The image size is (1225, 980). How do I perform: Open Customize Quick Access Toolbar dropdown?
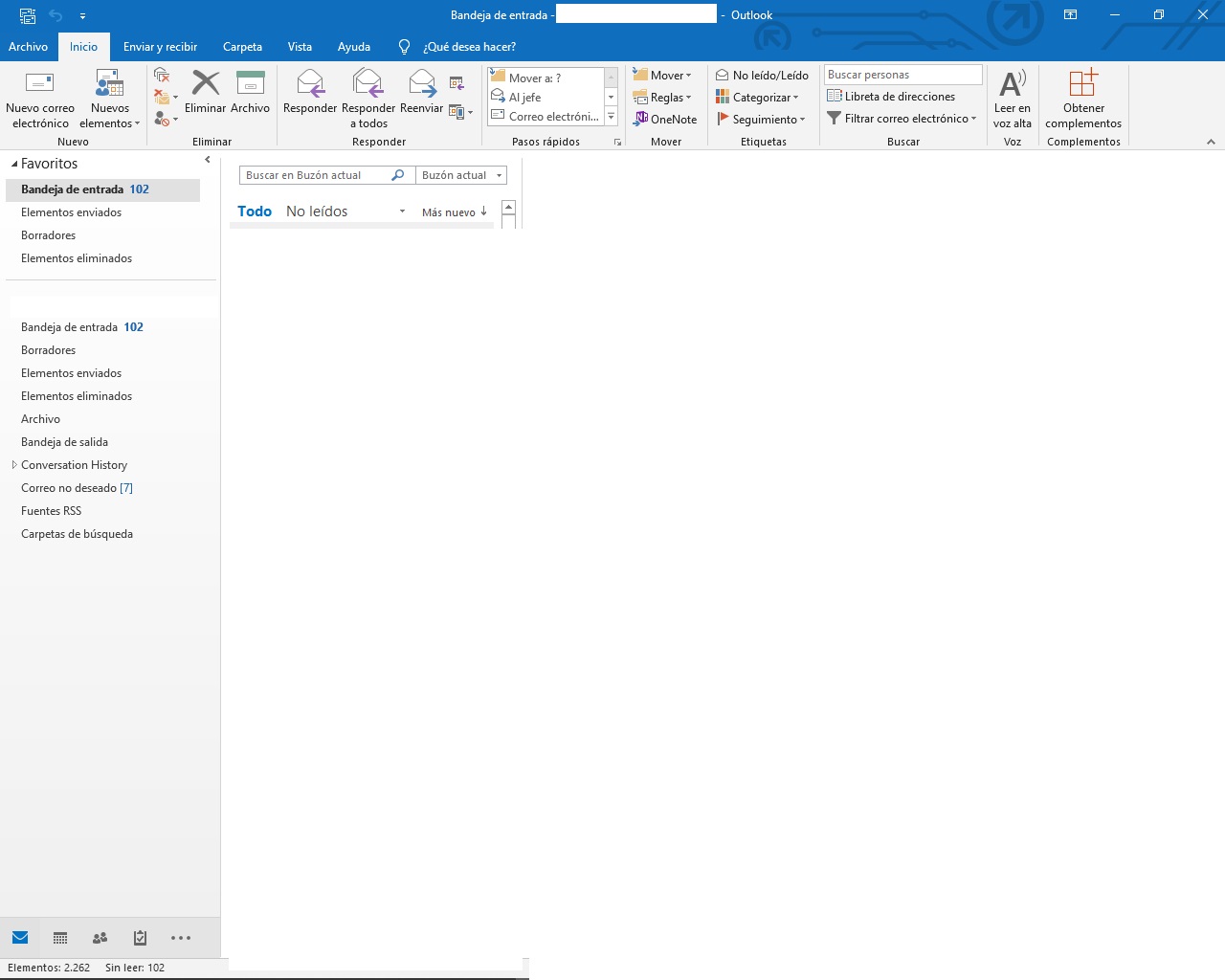[x=82, y=15]
